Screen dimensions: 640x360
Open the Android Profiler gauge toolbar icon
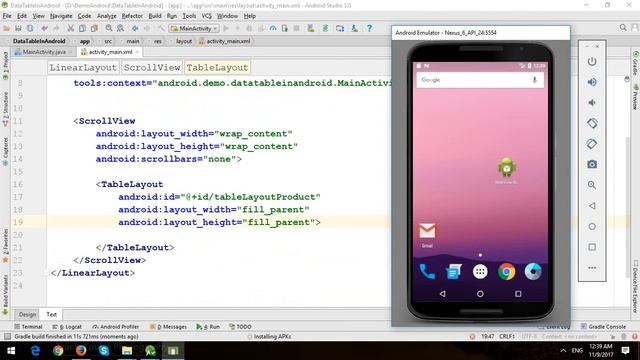[273, 28]
